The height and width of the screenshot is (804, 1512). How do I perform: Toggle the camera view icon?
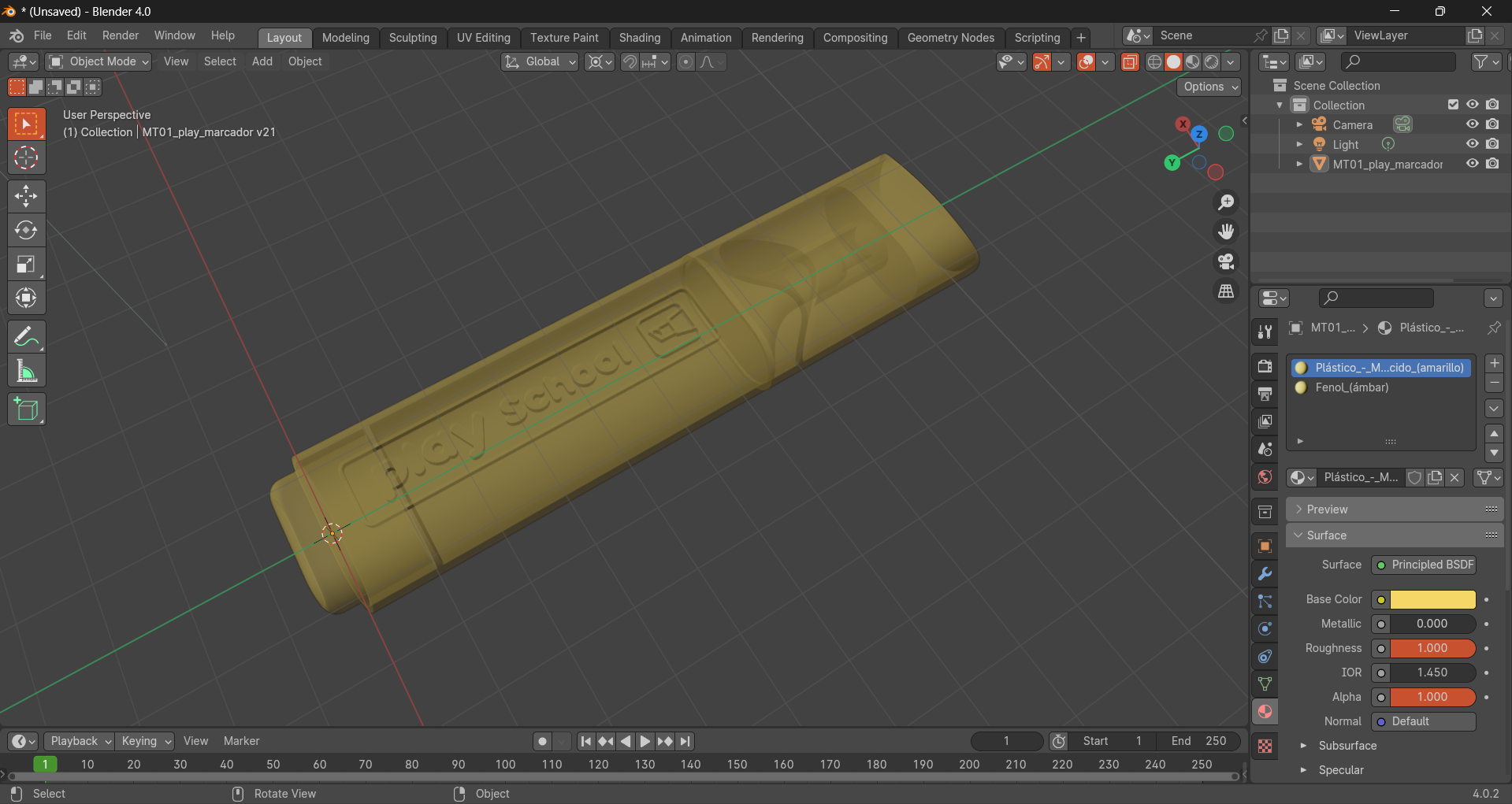[1226, 261]
